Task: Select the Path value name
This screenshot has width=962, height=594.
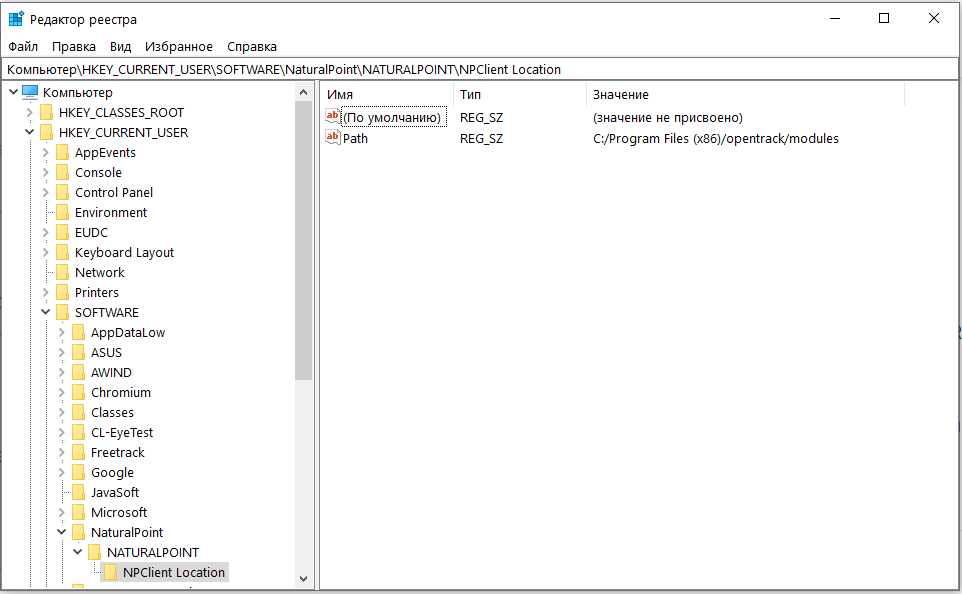Action: point(355,139)
